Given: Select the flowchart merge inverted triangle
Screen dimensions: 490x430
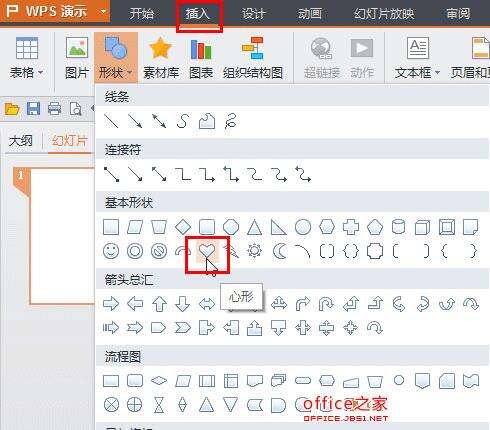Looking at the screenshot, I should pyautogui.click(x=231, y=405).
